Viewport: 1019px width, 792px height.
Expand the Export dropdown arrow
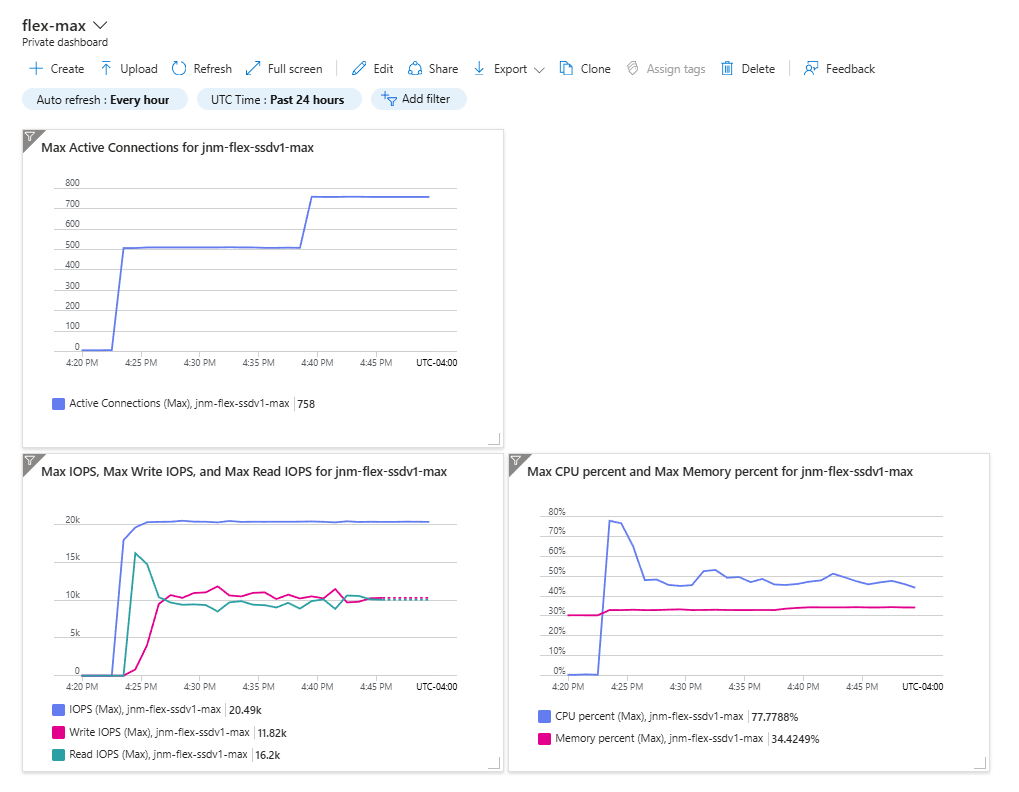click(x=539, y=70)
